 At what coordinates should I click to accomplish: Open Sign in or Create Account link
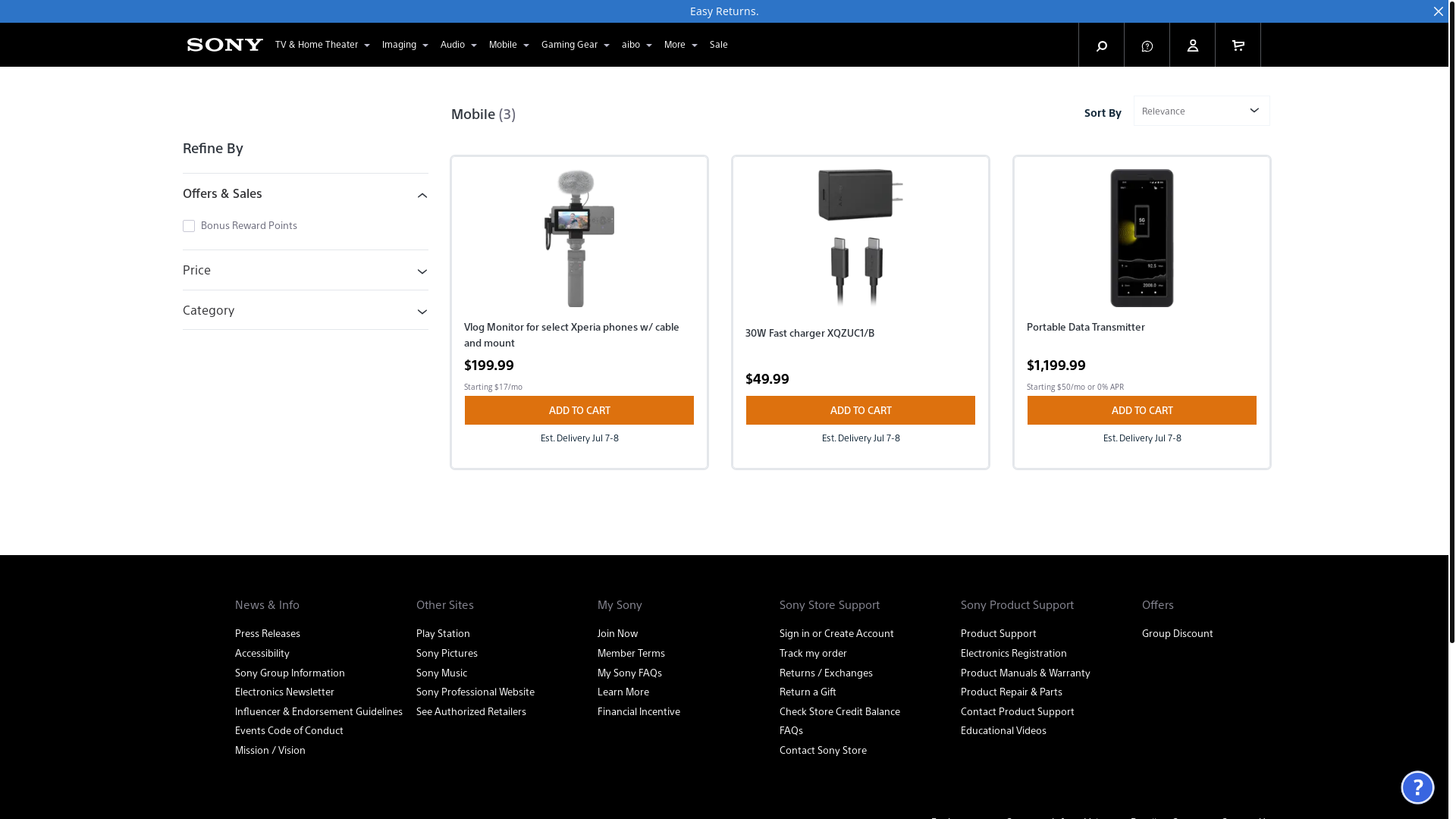pyautogui.click(x=836, y=634)
